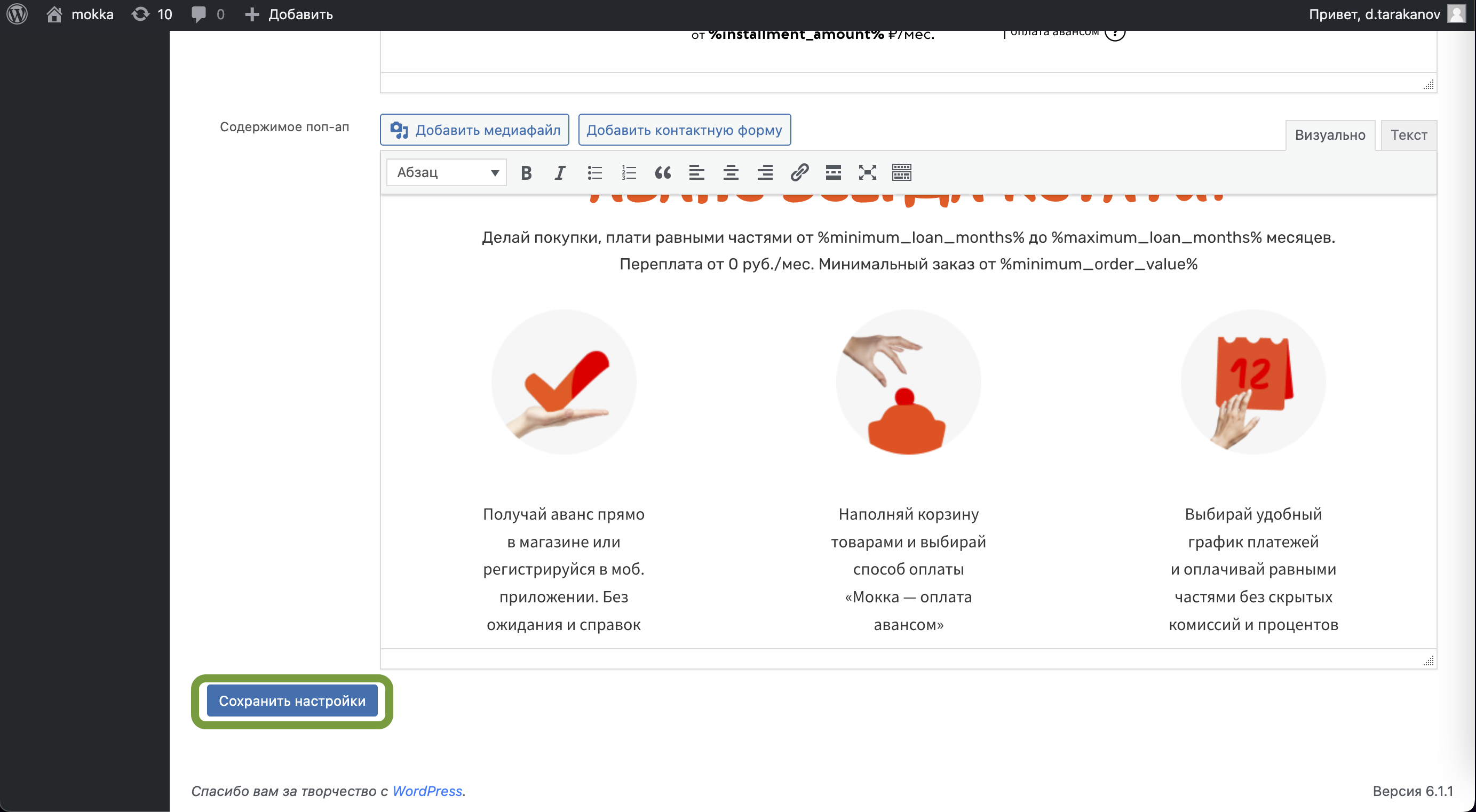Click the text 'Переплата от 0 руб./мес.'
Screen dimensions: 1476x812
tap(717, 264)
